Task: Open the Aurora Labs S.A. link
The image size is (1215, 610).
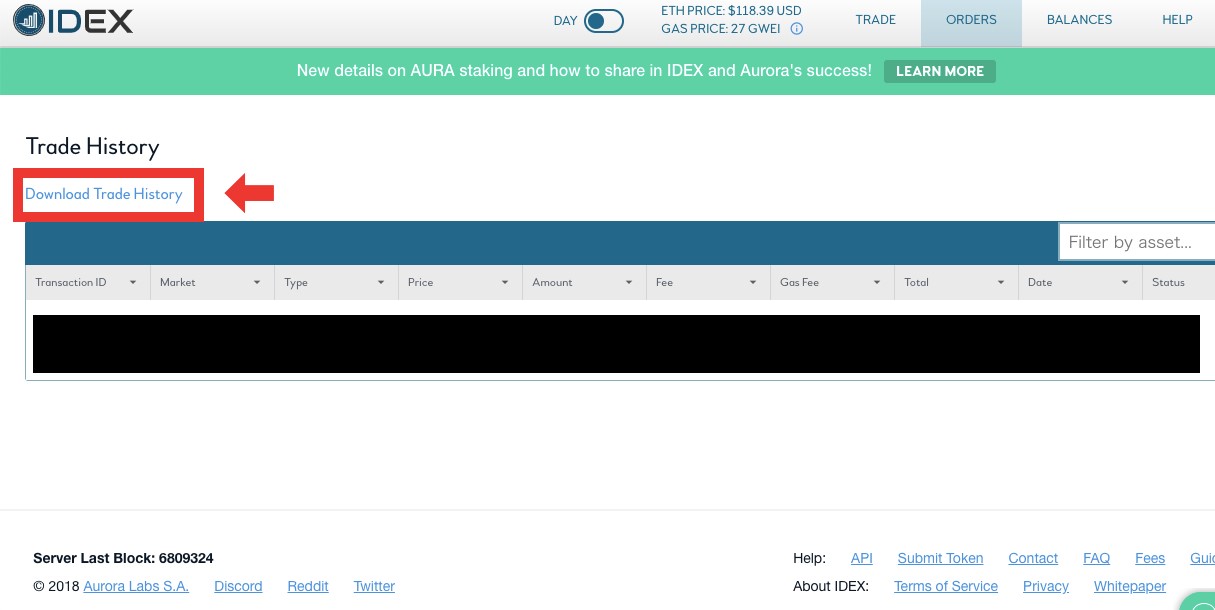Action: (136, 586)
